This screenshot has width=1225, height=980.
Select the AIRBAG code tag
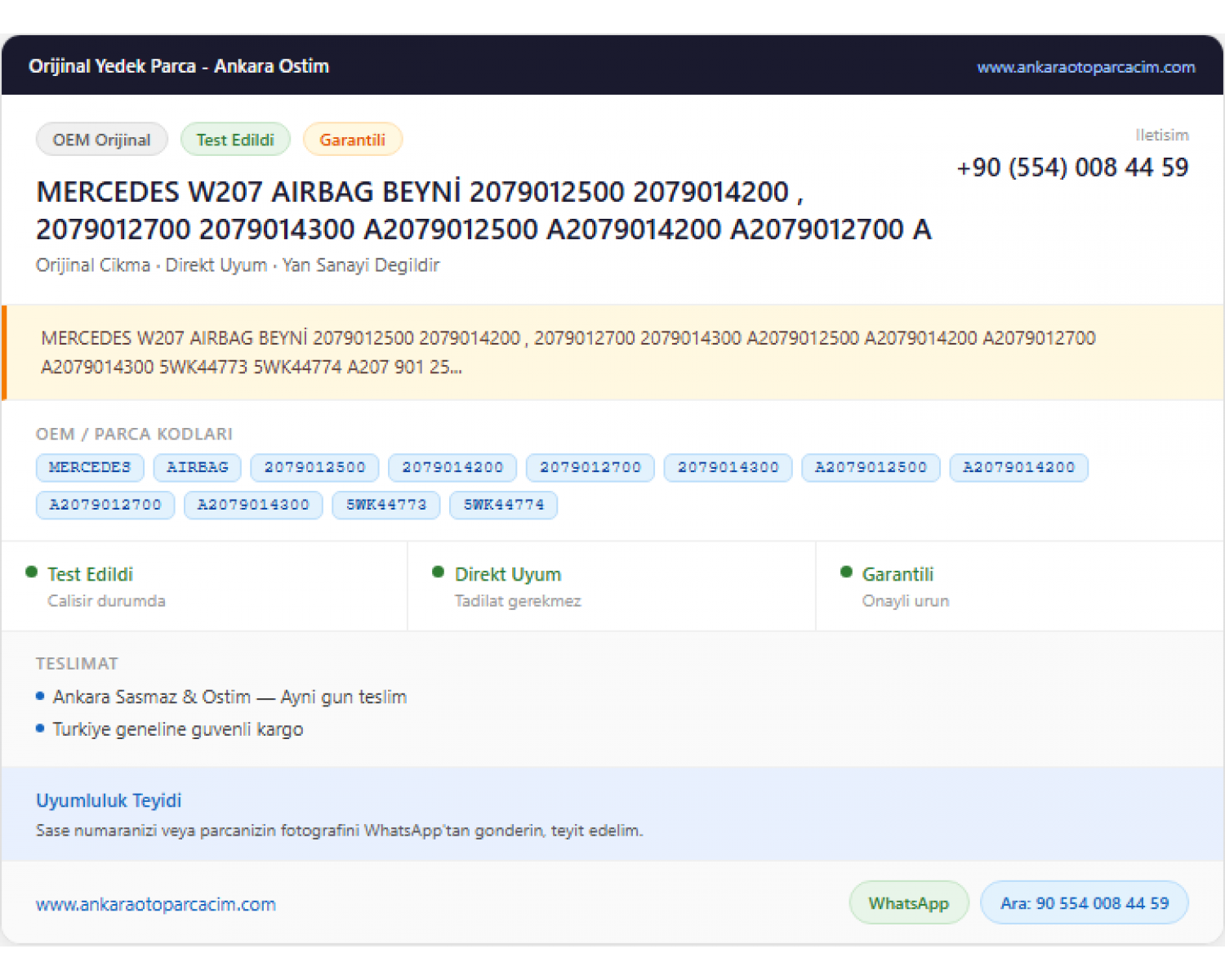197,467
